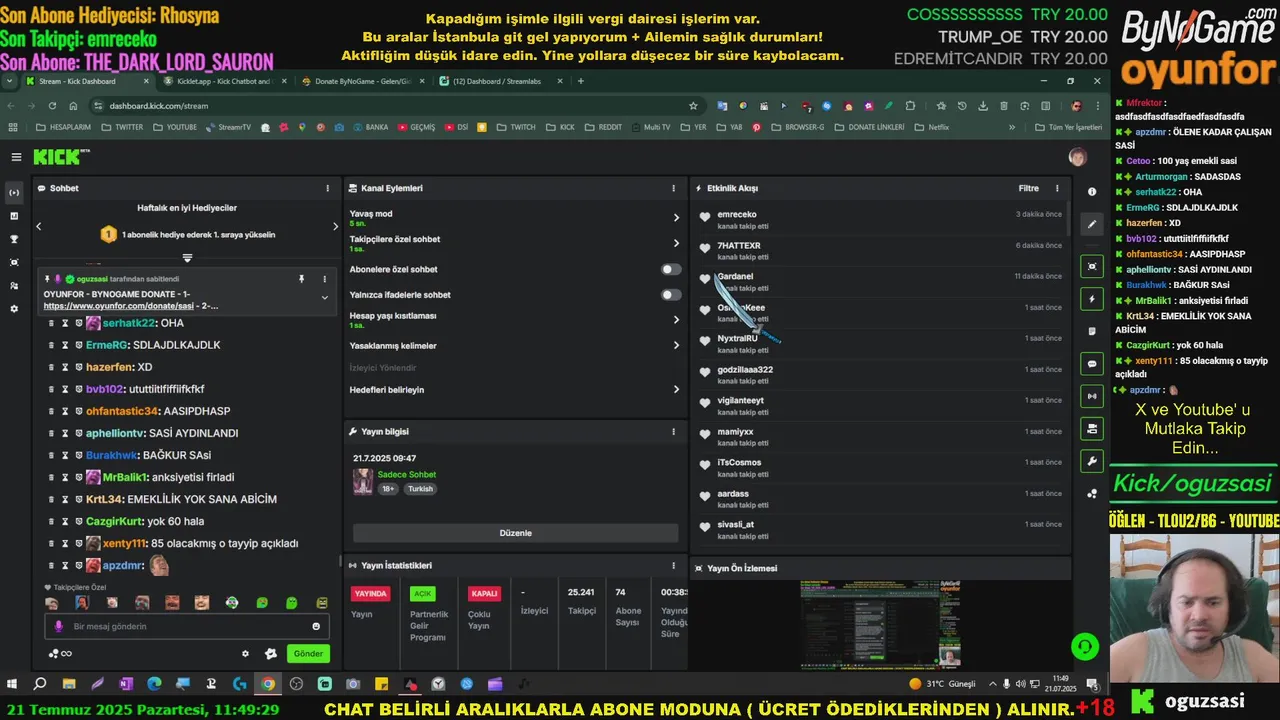Image resolution: width=1280 pixels, height=720 pixels.
Task: Delete serhatk22's chat message with trash icon
Action: tap(51, 323)
